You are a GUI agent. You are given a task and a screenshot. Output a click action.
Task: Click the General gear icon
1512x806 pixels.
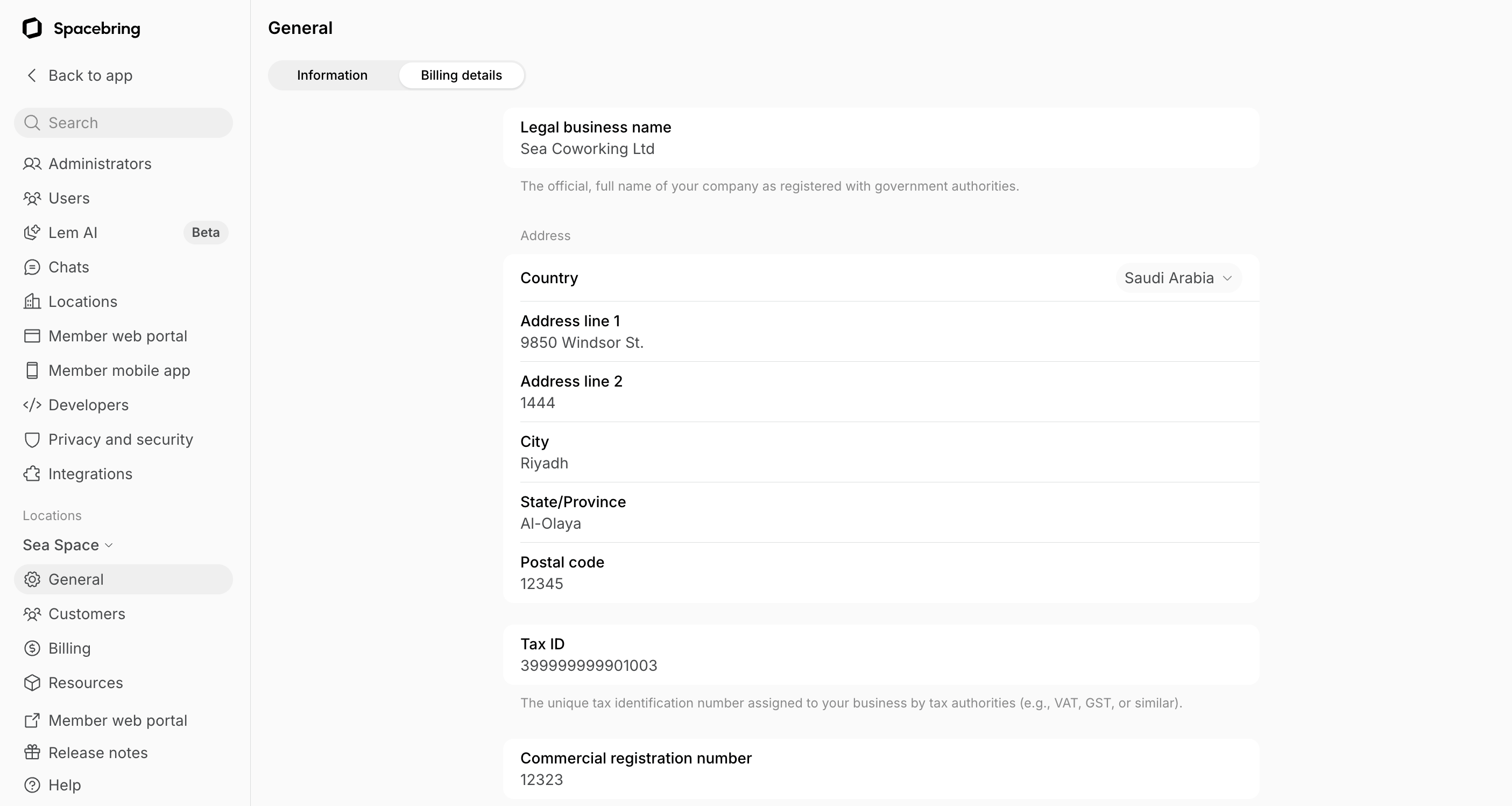(32, 580)
